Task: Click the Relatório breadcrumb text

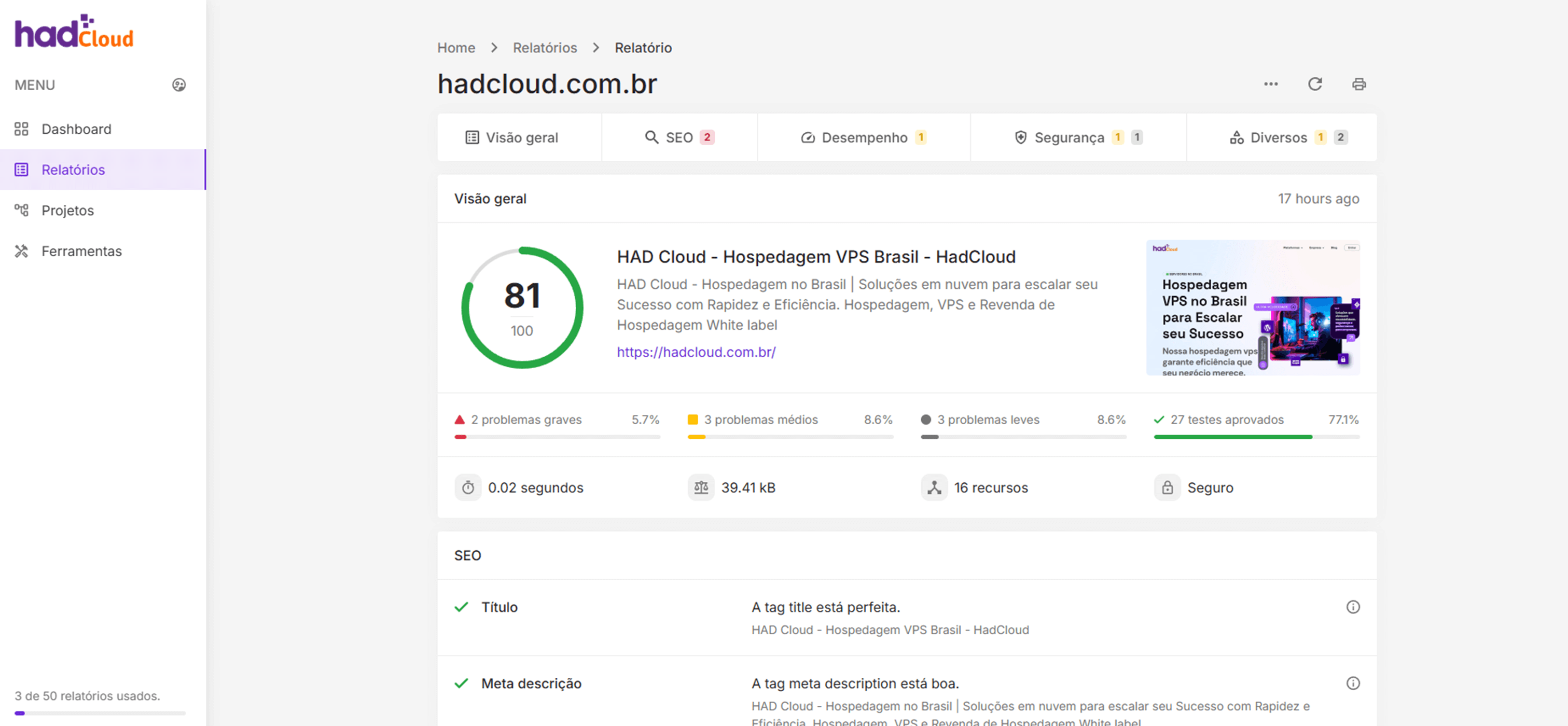Action: [x=643, y=48]
